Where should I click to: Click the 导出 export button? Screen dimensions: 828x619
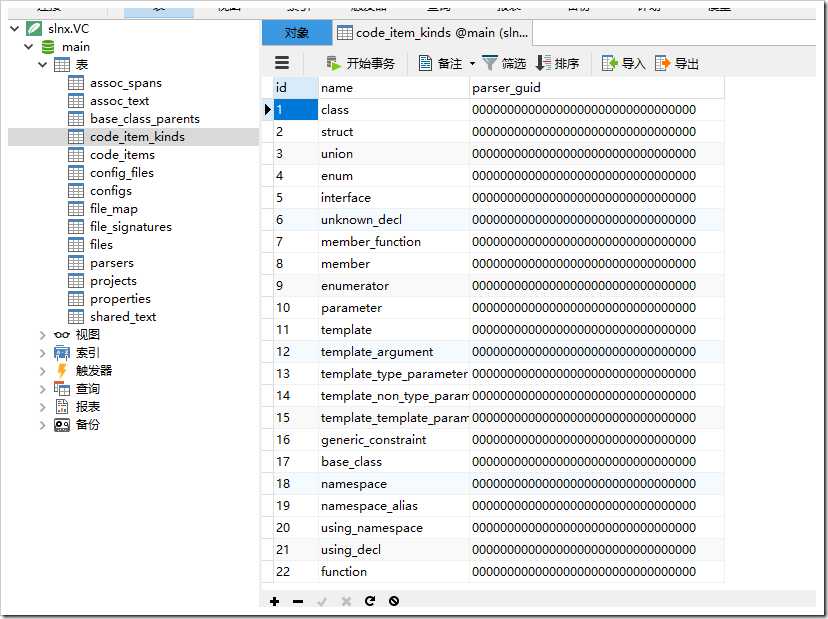click(x=676, y=63)
